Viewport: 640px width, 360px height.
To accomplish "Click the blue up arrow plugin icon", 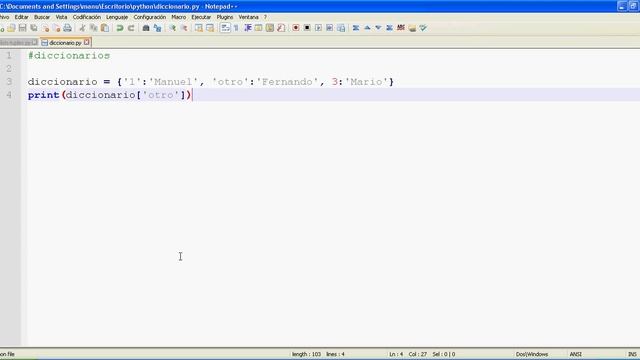I will pyautogui.click(x=367, y=28).
